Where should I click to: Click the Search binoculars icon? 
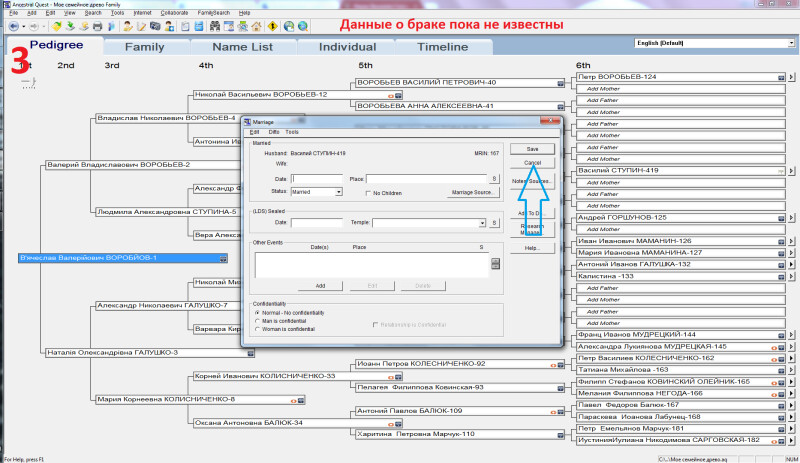(215, 26)
